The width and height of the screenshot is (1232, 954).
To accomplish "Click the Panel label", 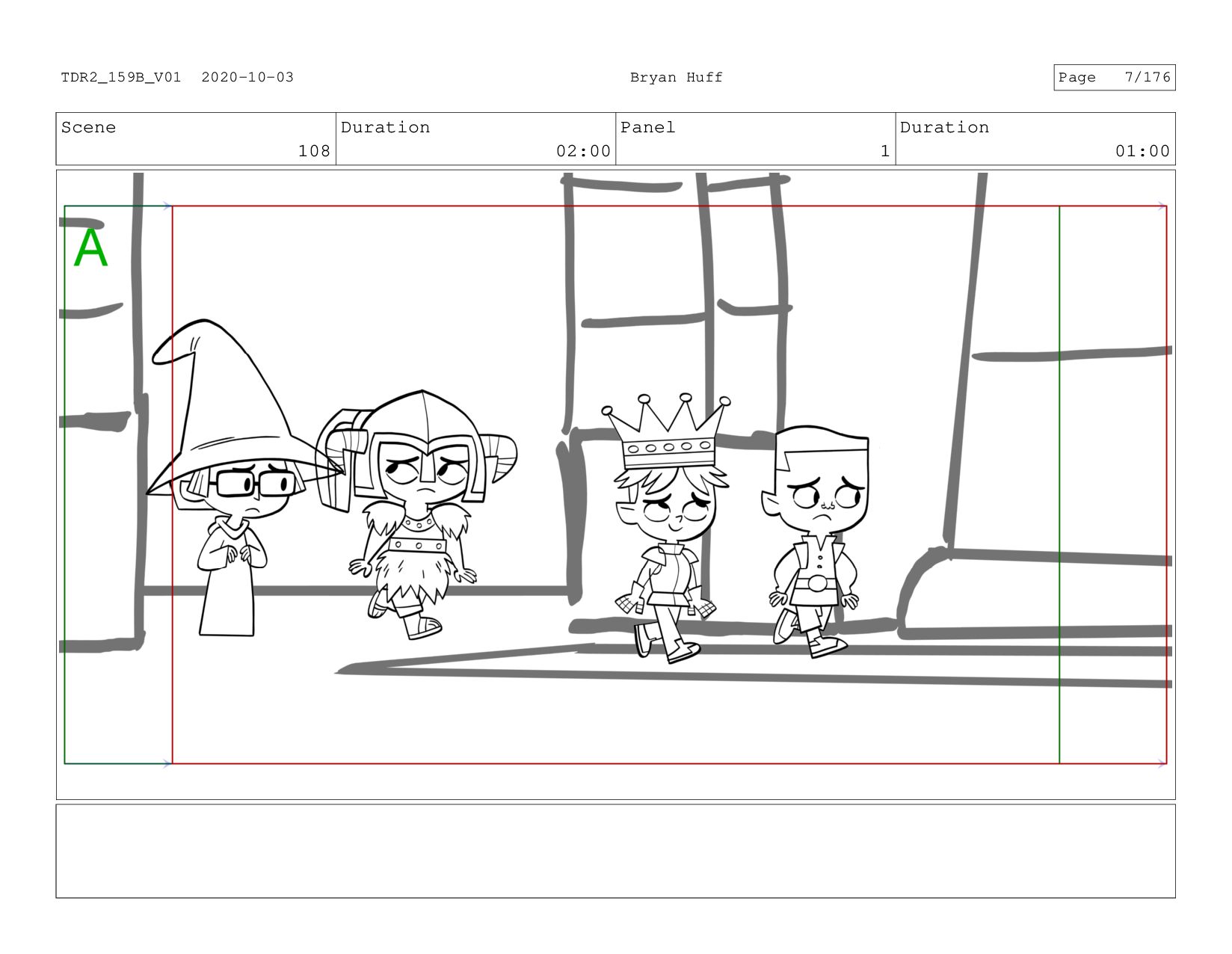I will point(647,127).
